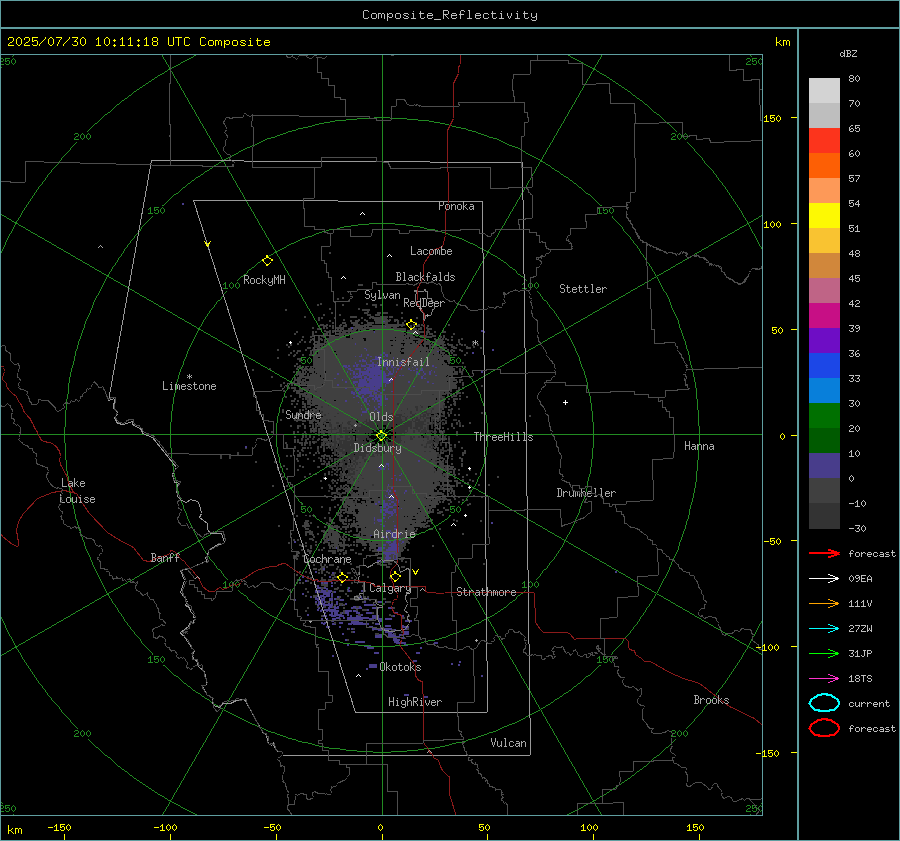Click the white plus marker west of Hanna
Screen dimensions: 900x841
tap(565, 402)
